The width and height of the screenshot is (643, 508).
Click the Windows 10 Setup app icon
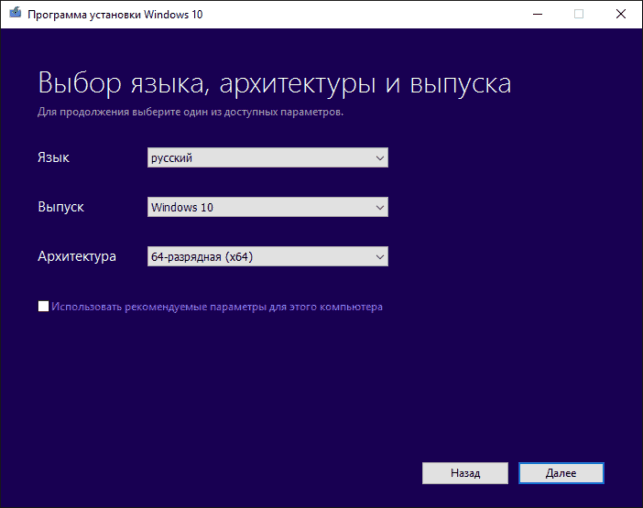(15, 13)
